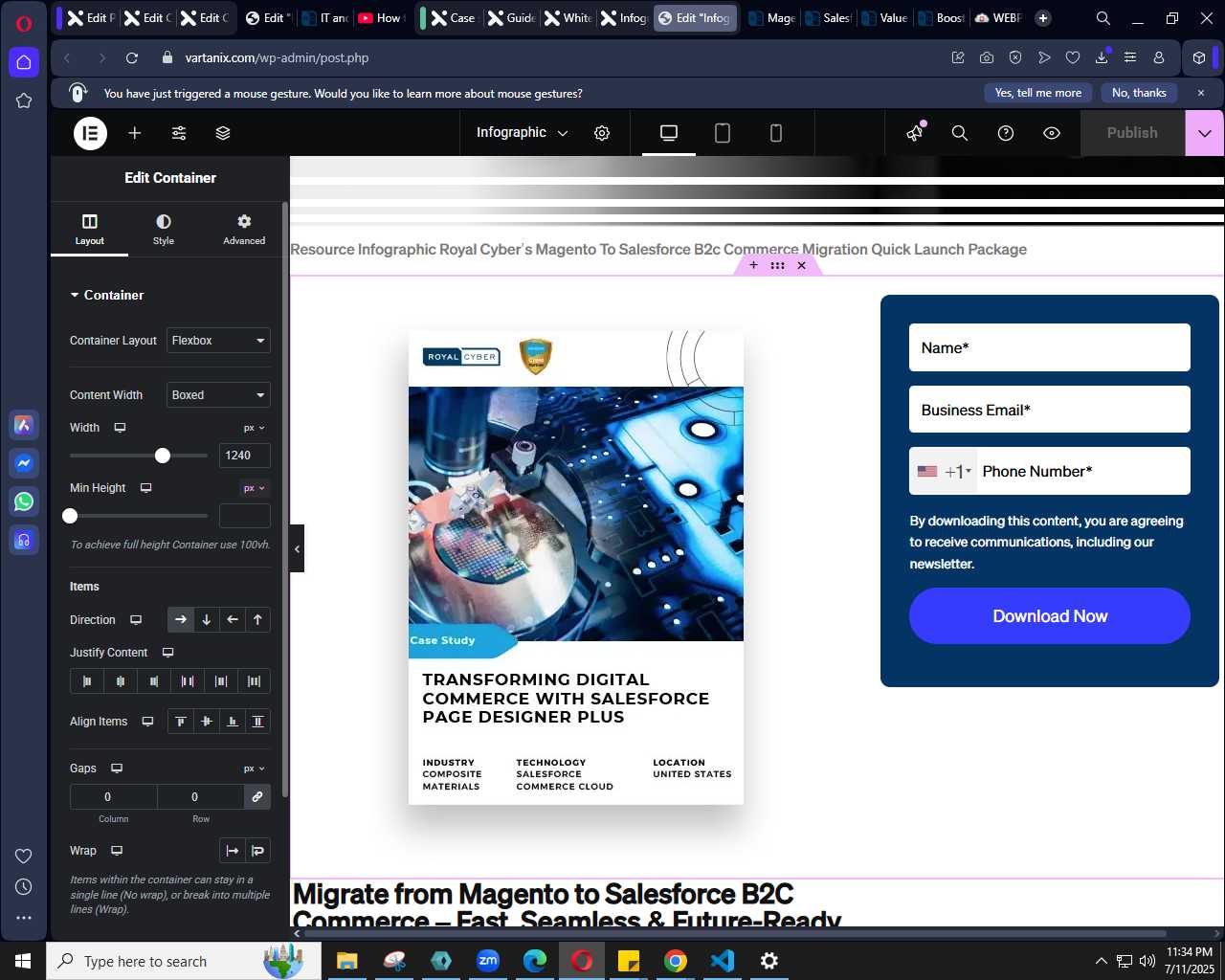Switch to tablet device preview

pos(723,133)
